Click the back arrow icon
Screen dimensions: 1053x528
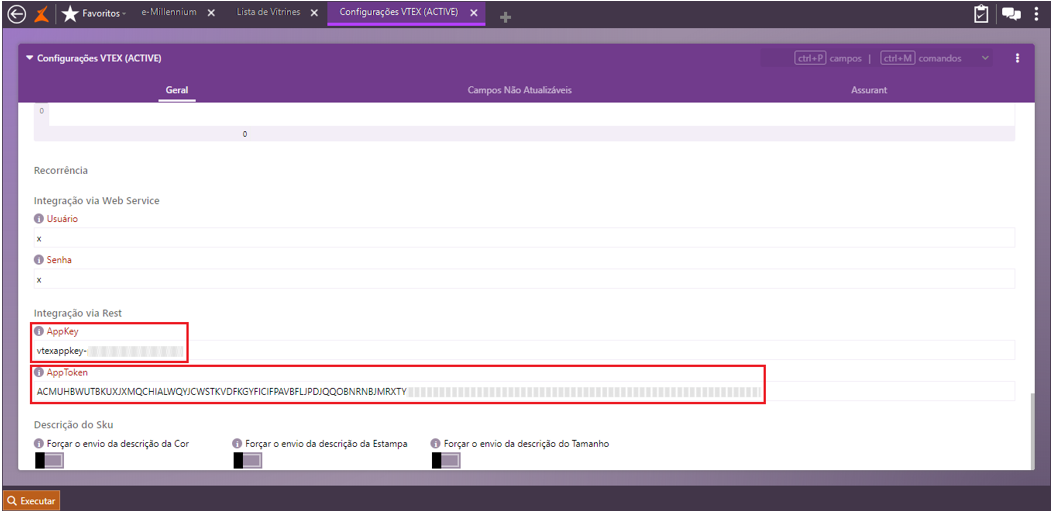click(16, 13)
